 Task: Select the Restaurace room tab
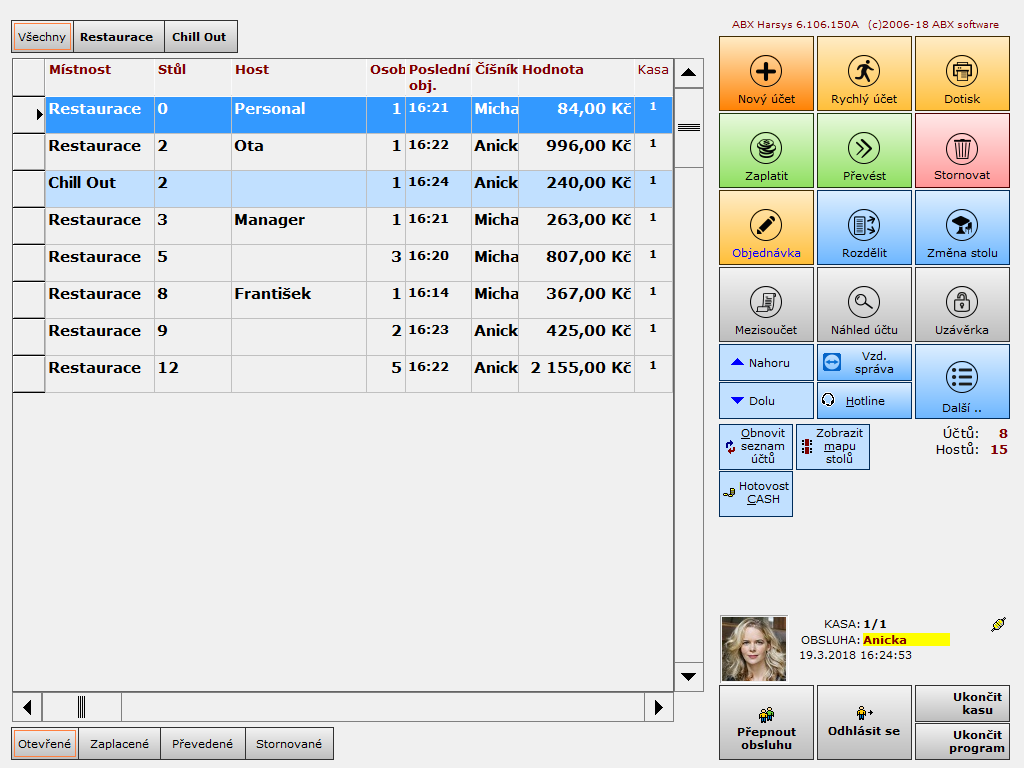[x=117, y=37]
